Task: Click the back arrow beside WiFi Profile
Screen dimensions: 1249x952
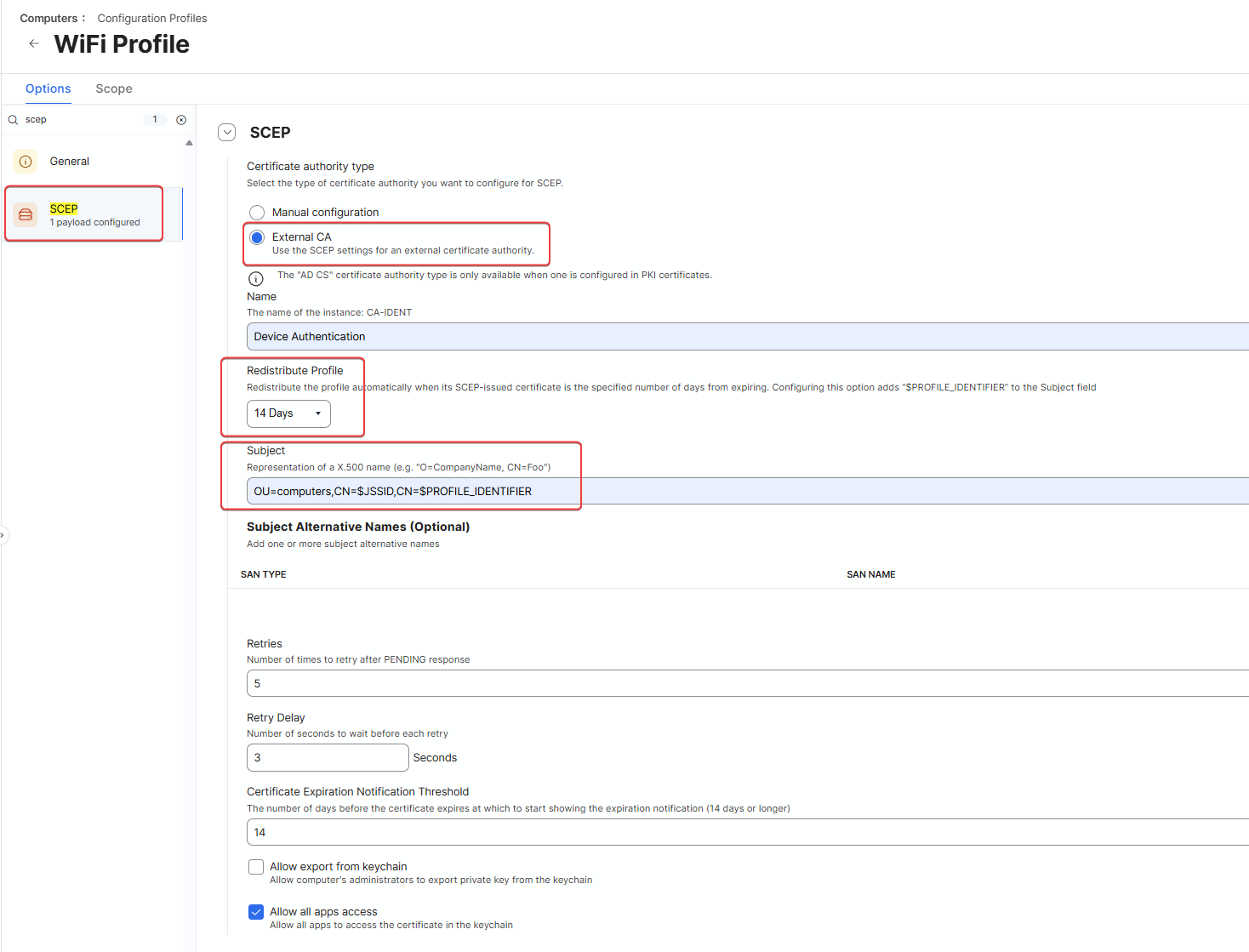Action: (x=34, y=43)
